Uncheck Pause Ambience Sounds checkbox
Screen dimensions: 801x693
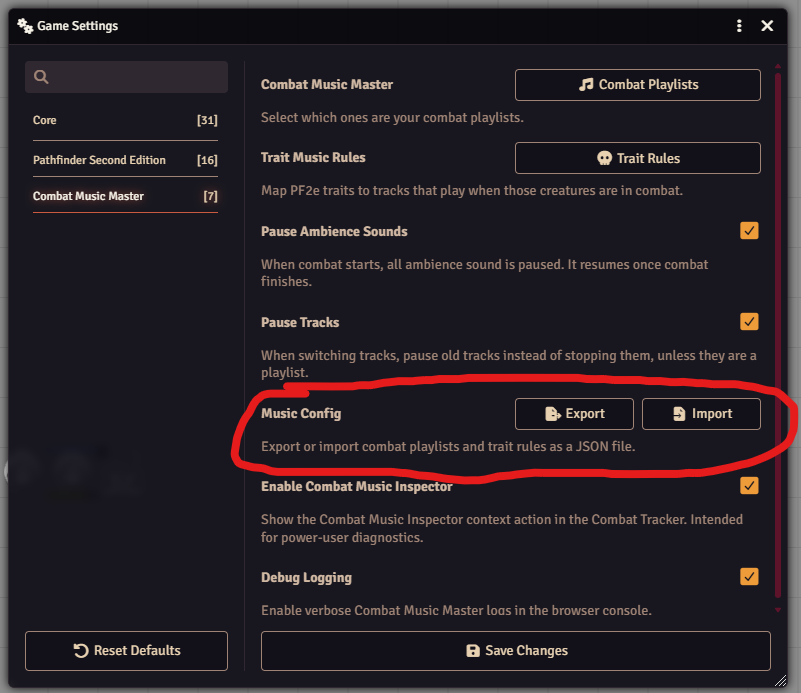(749, 231)
